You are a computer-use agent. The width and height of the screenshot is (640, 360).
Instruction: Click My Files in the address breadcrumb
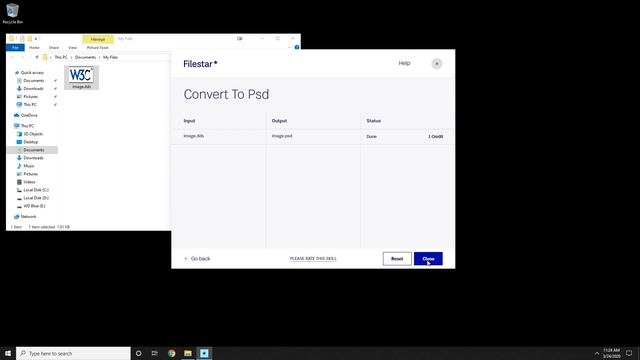point(110,57)
